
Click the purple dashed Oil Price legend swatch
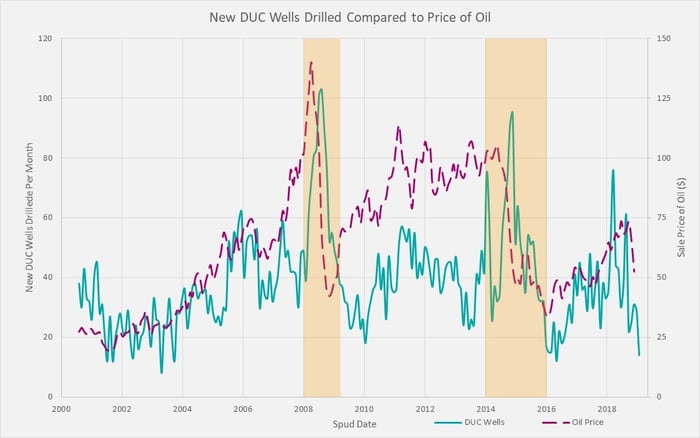point(556,422)
